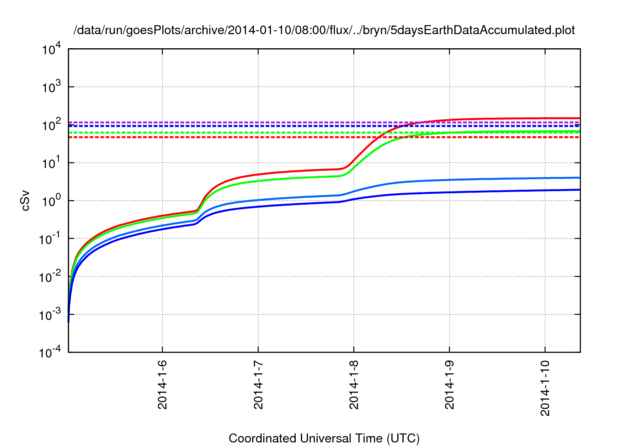
Task: Click the 10^4 y-axis tick label
Action: [50, 49]
